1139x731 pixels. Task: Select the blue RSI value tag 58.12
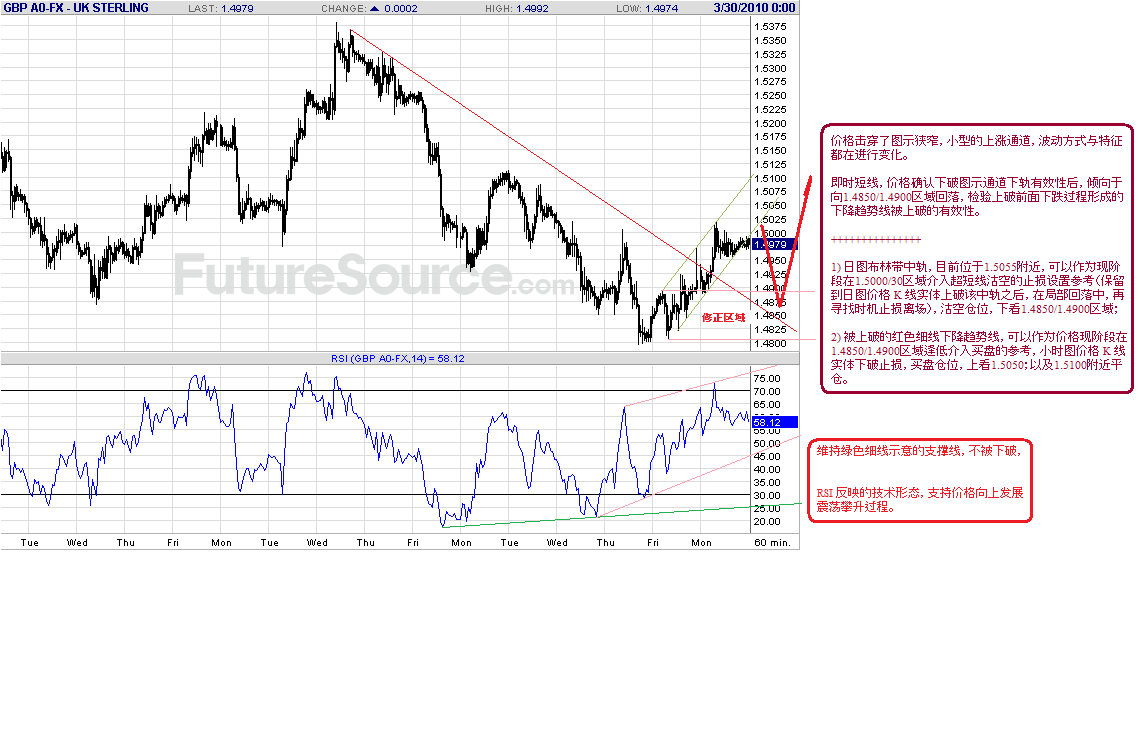point(774,422)
